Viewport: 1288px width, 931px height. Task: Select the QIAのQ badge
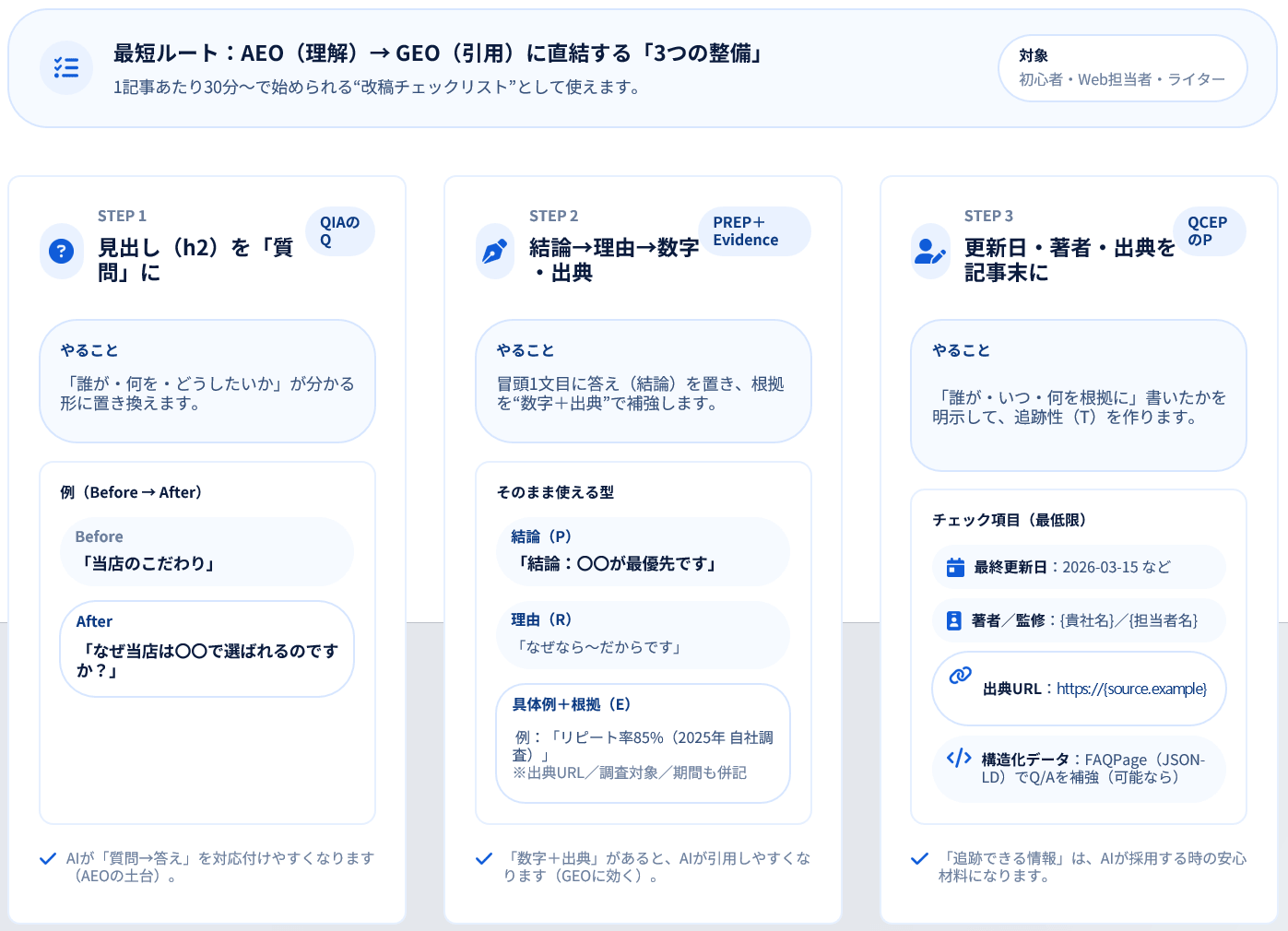coord(340,231)
